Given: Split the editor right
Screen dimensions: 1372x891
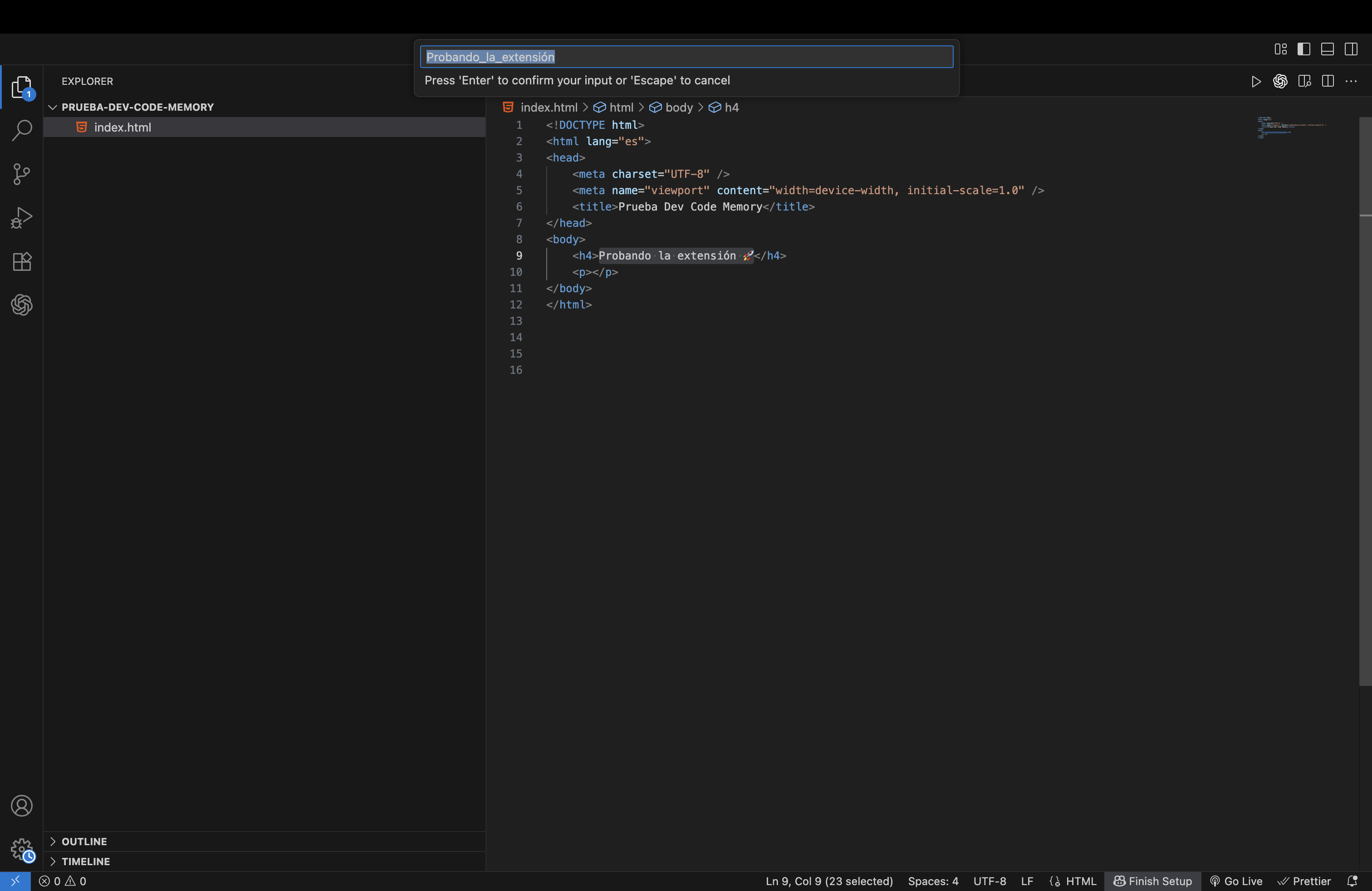Looking at the screenshot, I should tap(1328, 81).
